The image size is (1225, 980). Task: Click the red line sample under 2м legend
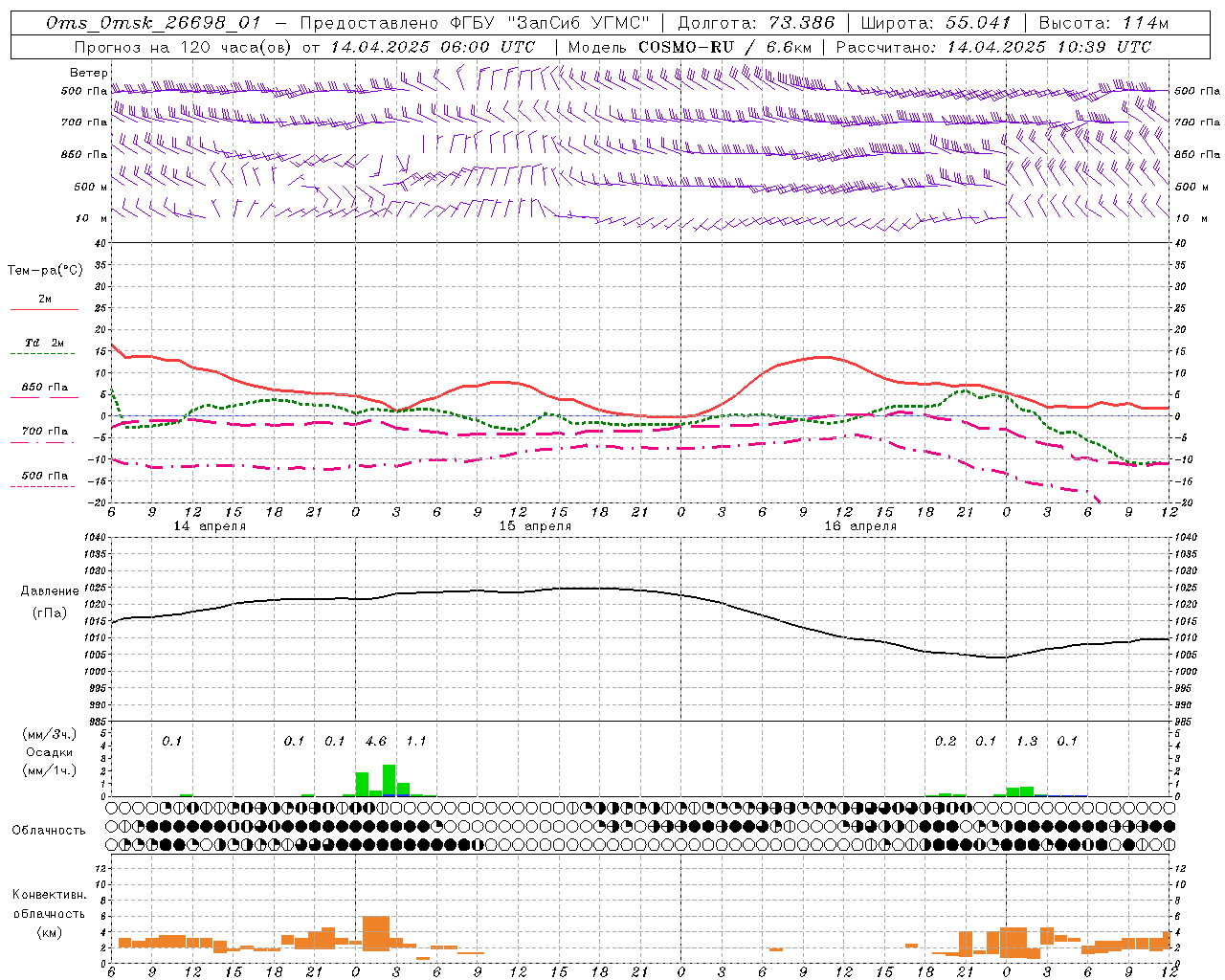coord(44,309)
